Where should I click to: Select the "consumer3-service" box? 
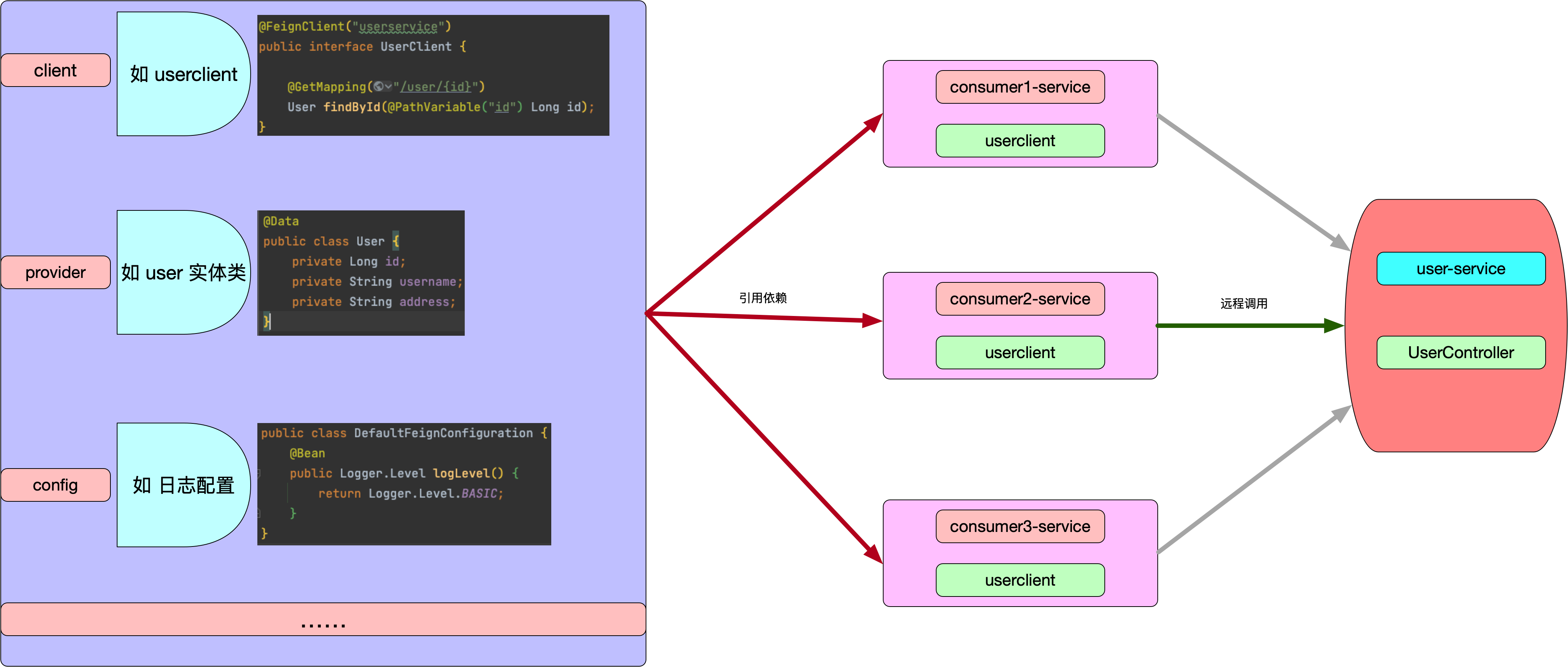pos(1020,526)
